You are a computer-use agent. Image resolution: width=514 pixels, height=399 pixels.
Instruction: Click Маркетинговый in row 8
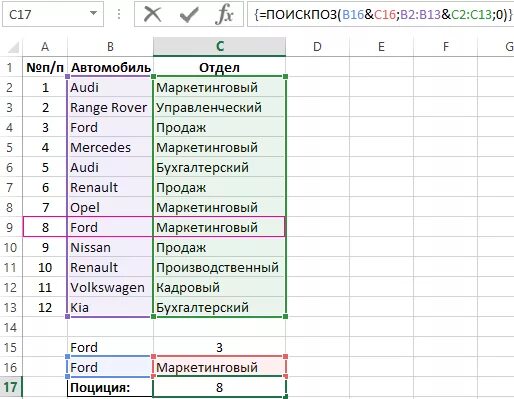219,207
